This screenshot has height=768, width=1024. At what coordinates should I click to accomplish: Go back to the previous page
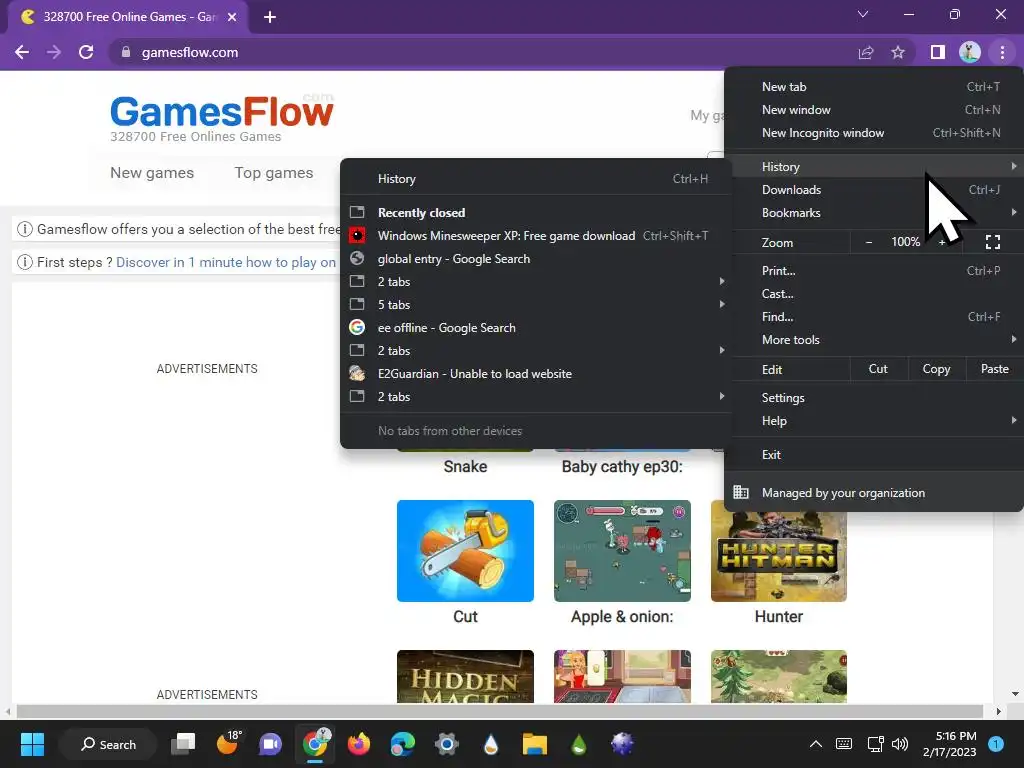pos(22,52)
